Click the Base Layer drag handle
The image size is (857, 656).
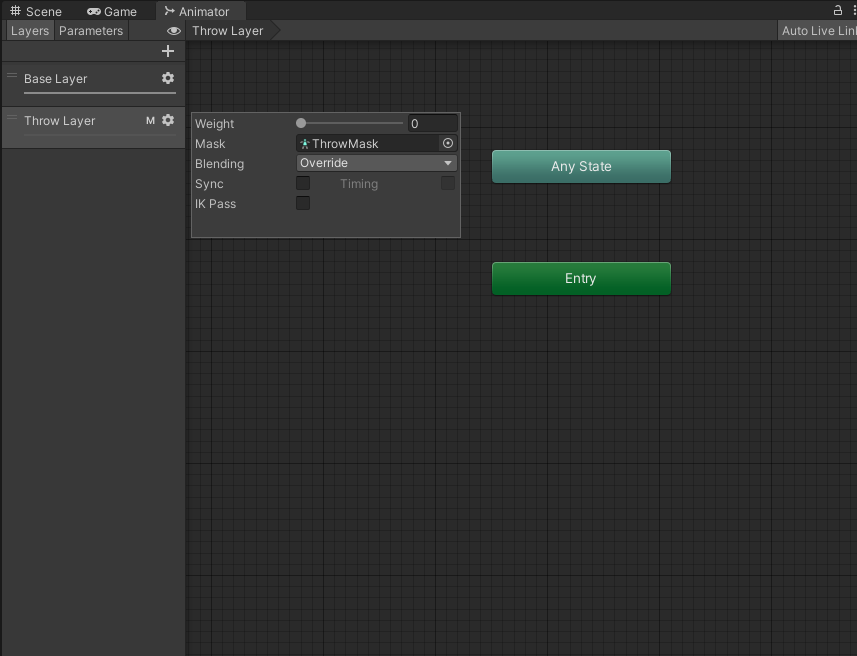pos(12,76)
